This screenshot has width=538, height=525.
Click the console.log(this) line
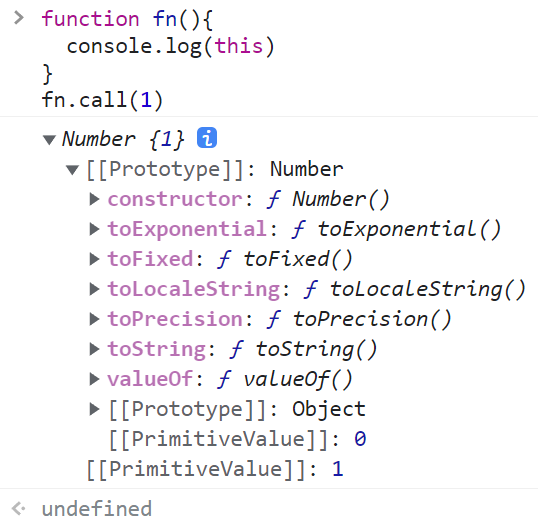point(171,47)
